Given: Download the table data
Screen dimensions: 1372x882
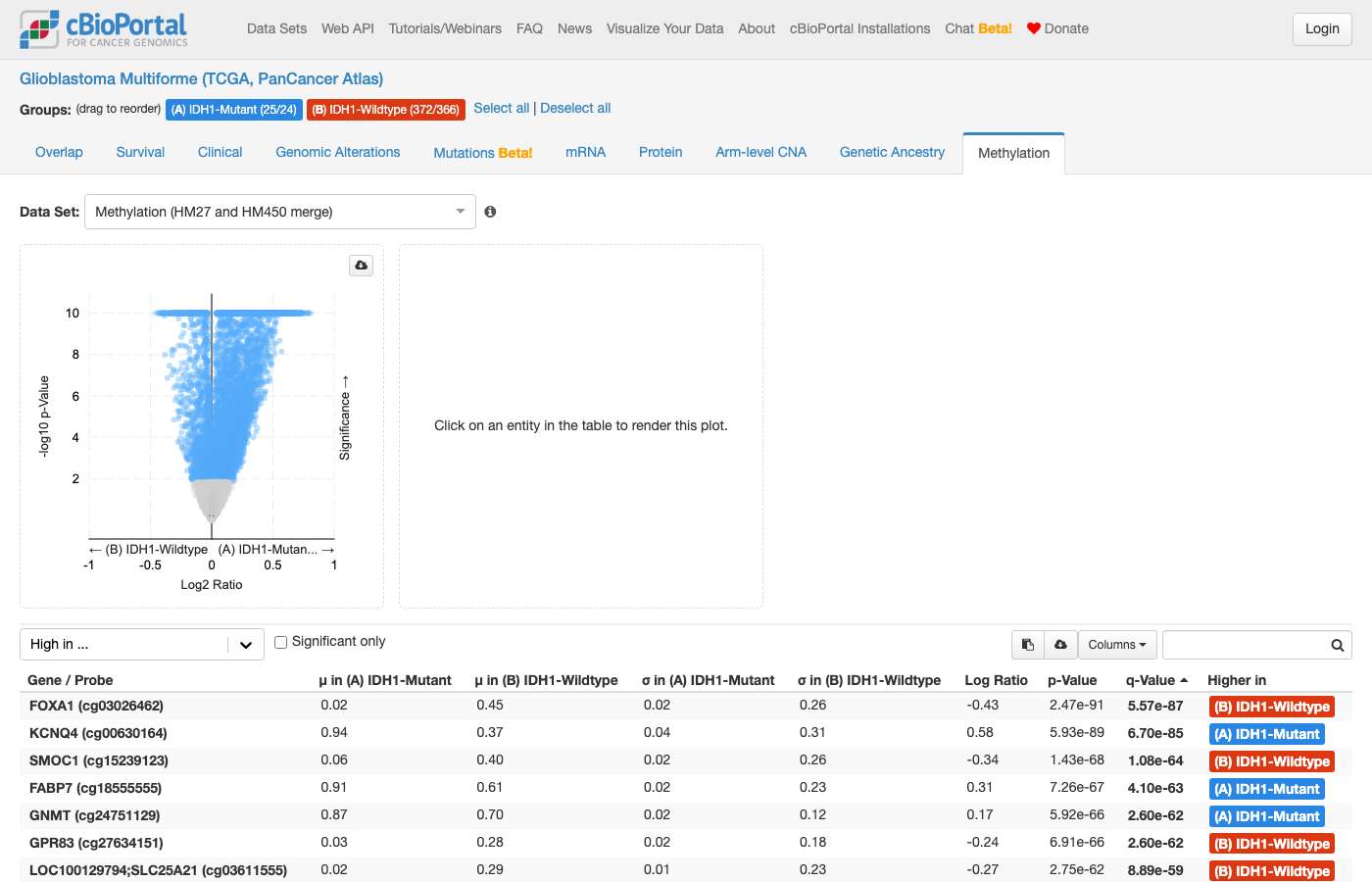Looking at the screenshot, I should (1060, 645).
